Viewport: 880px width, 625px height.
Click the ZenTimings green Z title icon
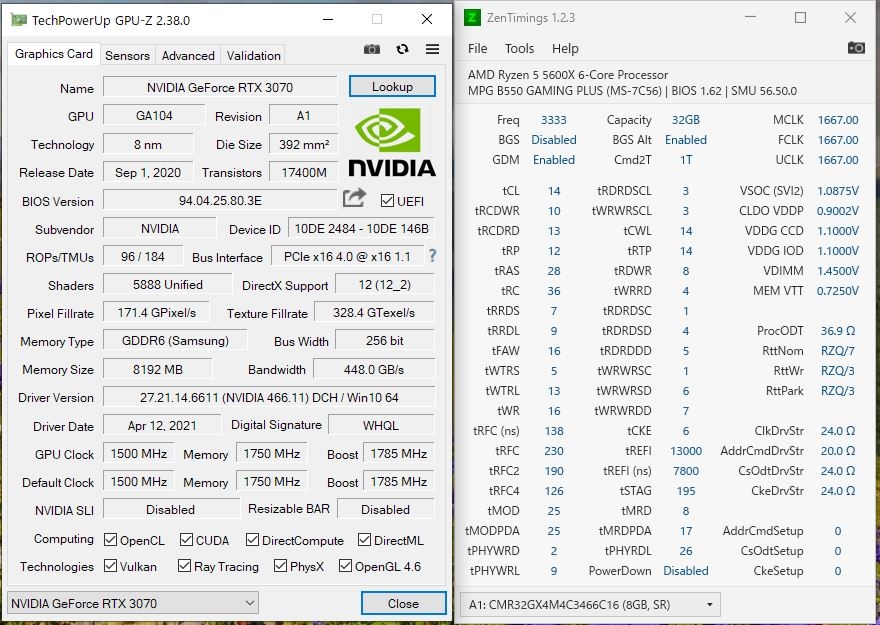coord(472,18)
